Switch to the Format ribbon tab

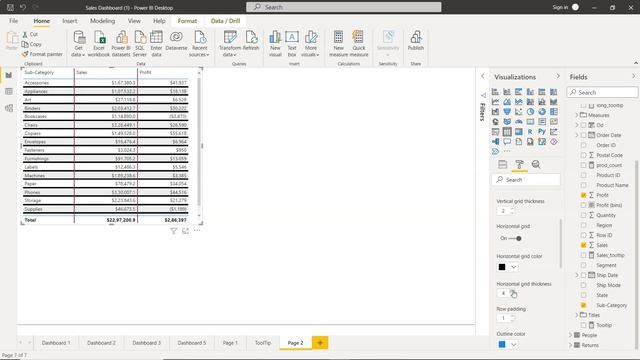187,21
